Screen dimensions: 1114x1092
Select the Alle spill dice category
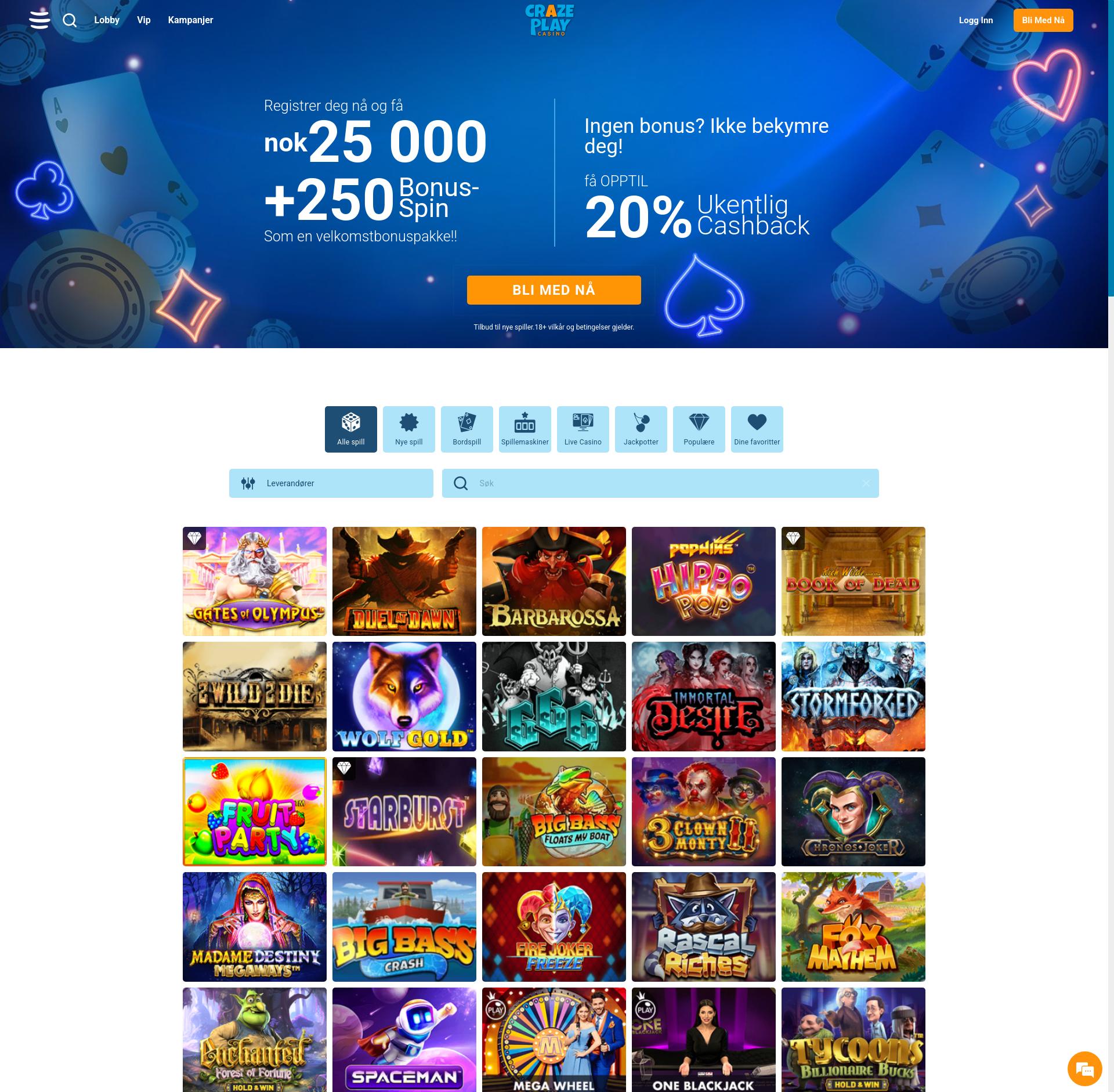(351, 429)
